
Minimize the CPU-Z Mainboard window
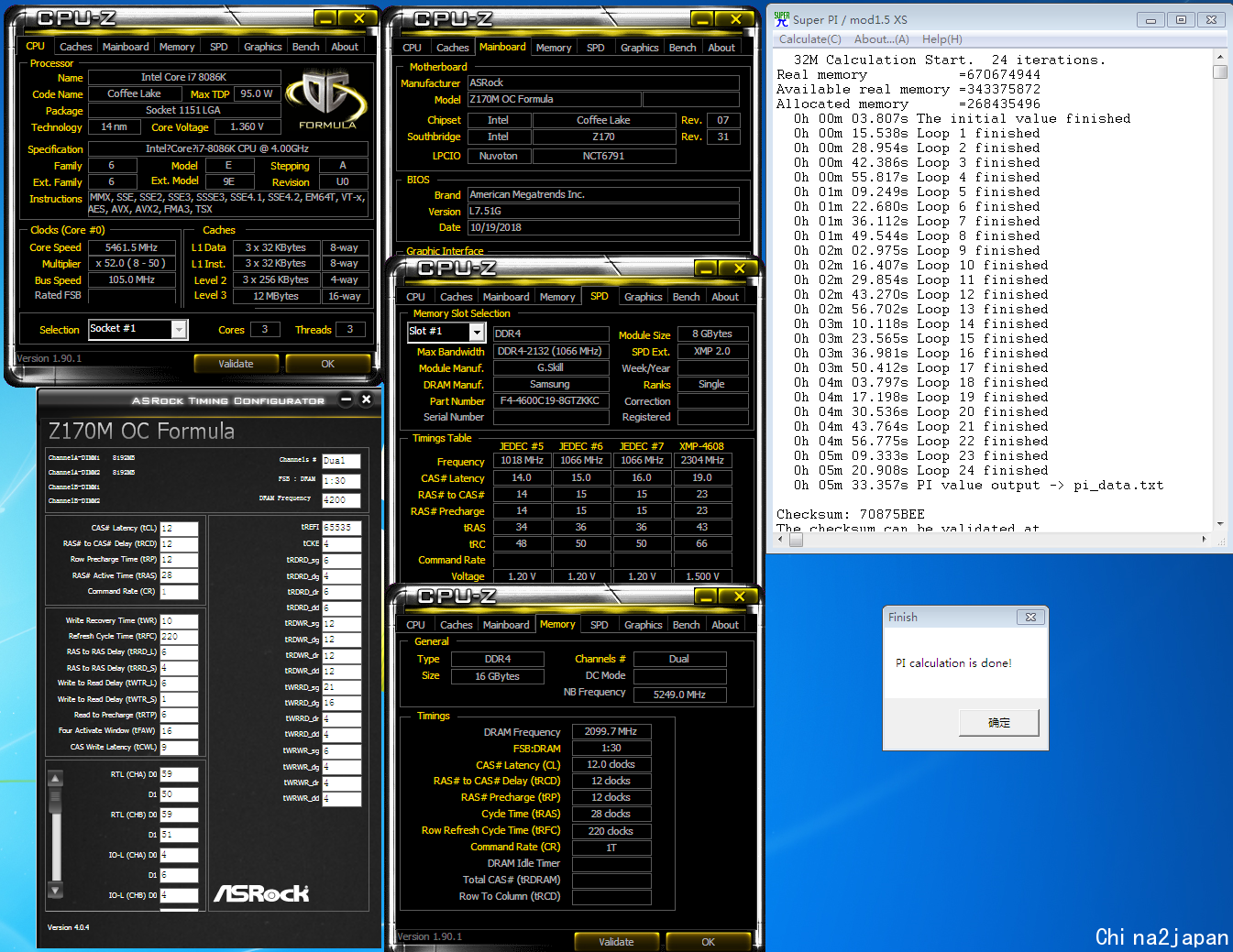click(x=702, y=19)
